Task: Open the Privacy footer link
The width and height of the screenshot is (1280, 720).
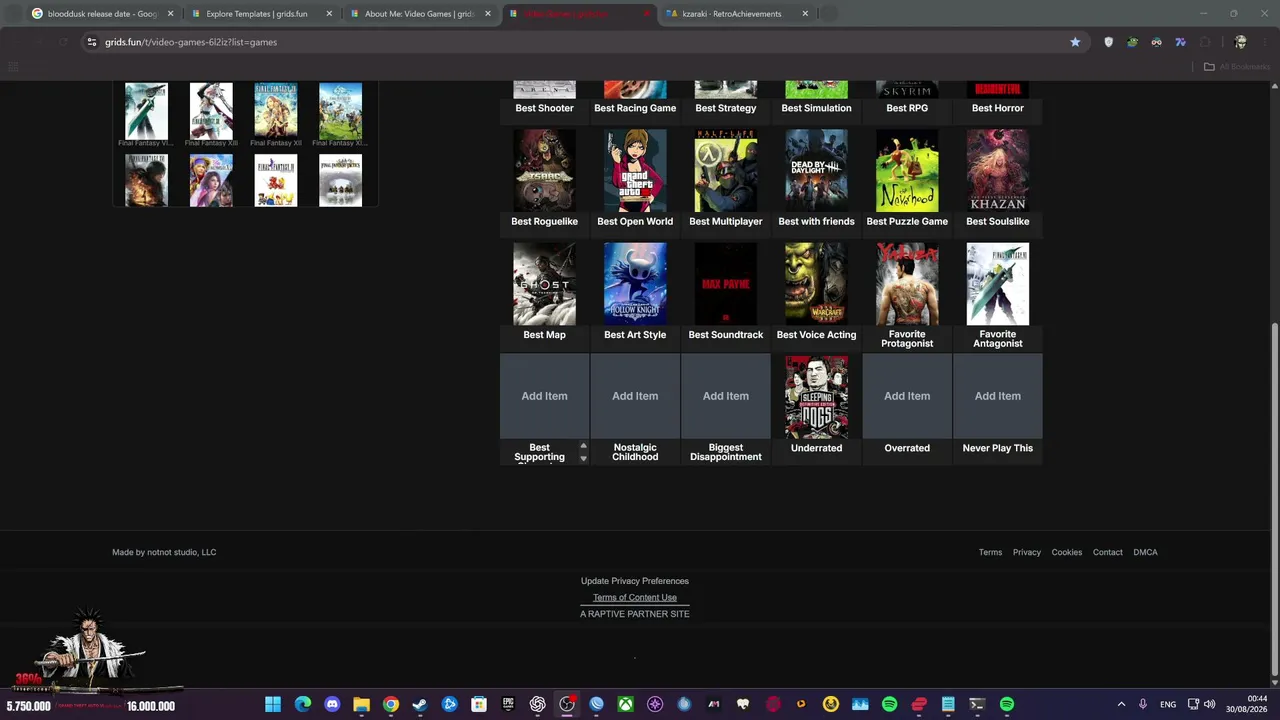Action: pyautogui.click(x=1026, y=552)
